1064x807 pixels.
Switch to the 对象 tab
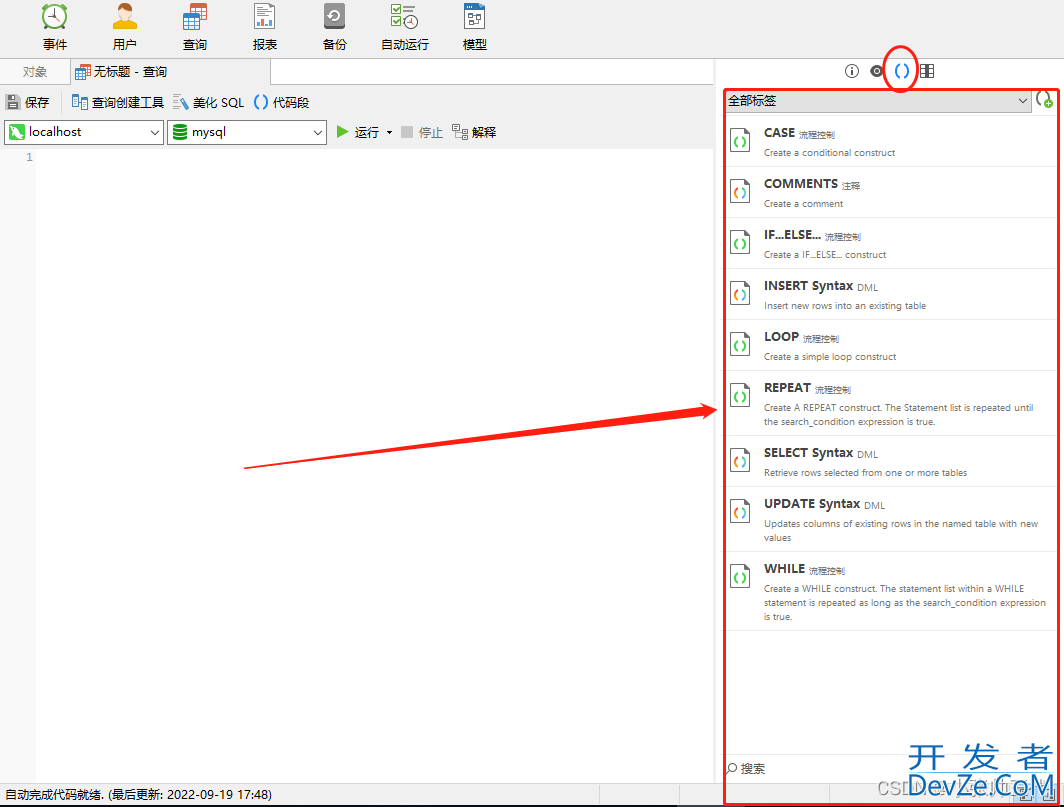[x=35, y=72]
